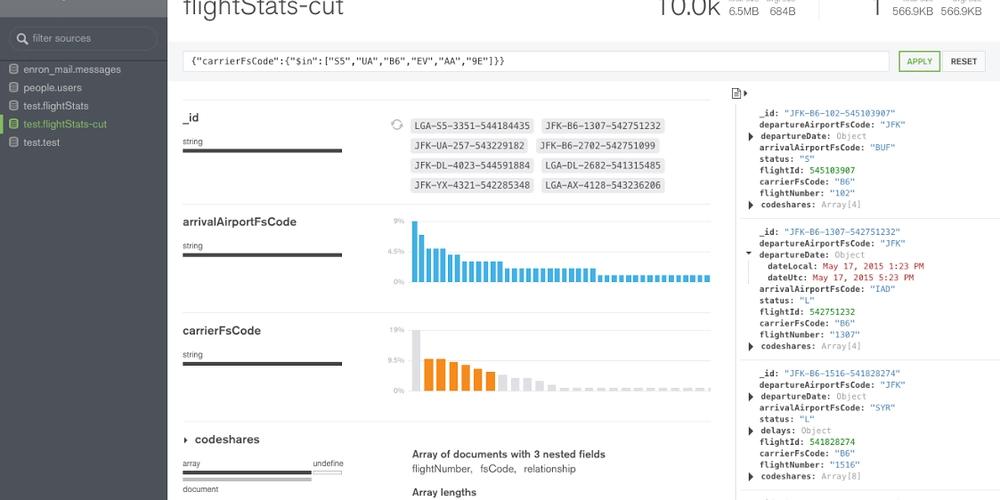The image size is (1000, 500).
Task: Click the undefined type bar under codeshares
Action: click(x=328, y=473)
